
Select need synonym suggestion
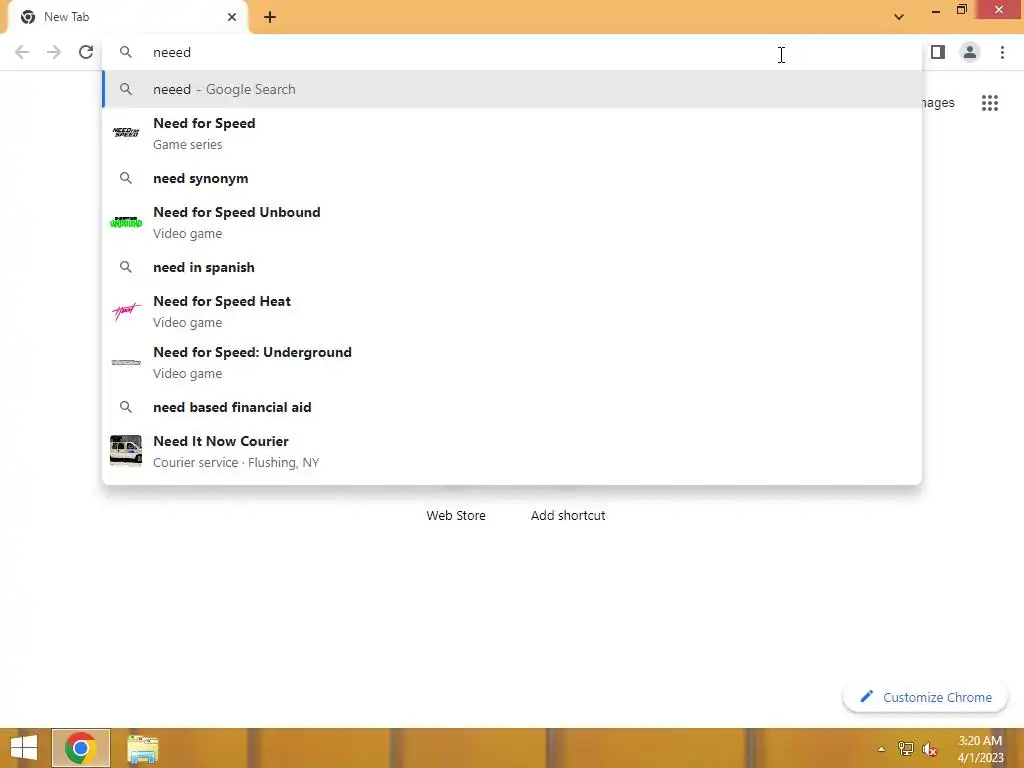coord(512,178)
